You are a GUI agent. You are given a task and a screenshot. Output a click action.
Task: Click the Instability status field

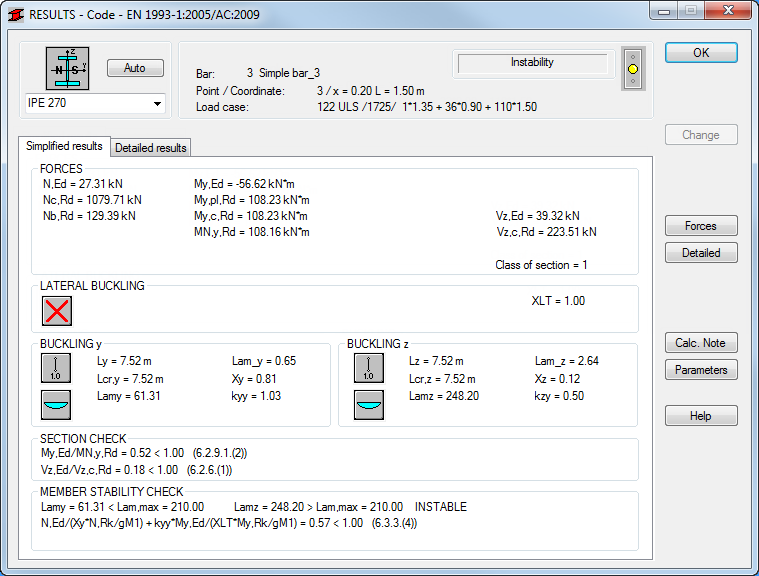pyautogui.click(x=532, y=63)
